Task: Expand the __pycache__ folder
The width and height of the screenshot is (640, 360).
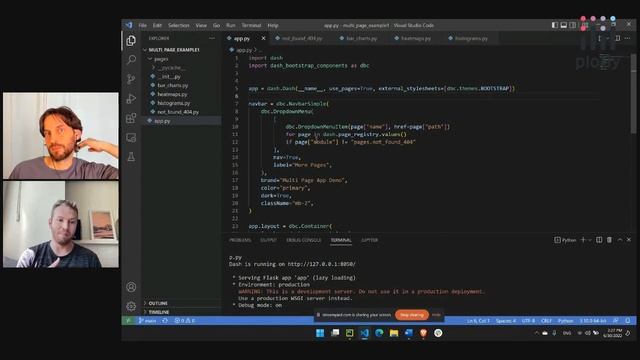Action: [171, 68]
